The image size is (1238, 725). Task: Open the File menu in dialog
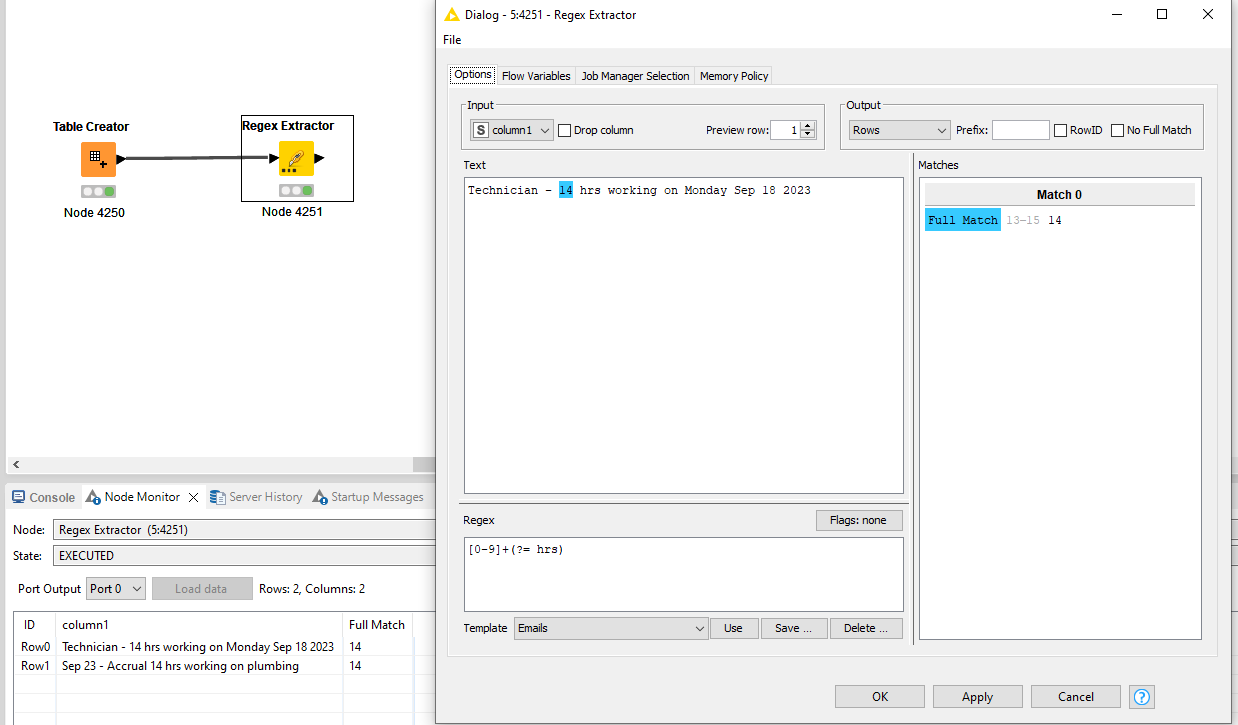tap(452, 40)
